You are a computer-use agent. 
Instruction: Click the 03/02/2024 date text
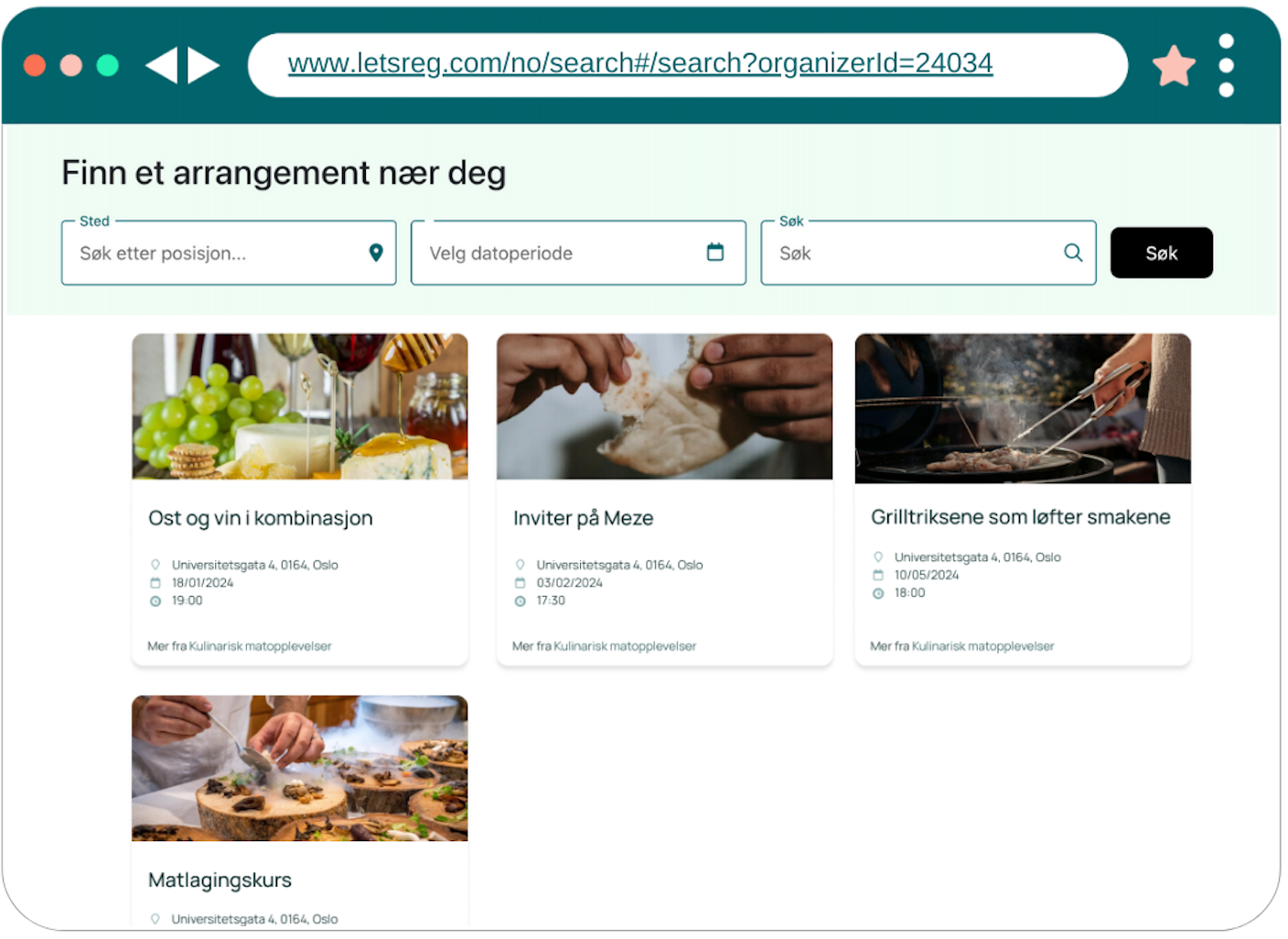pyautogui.click(x=570, y=583)
